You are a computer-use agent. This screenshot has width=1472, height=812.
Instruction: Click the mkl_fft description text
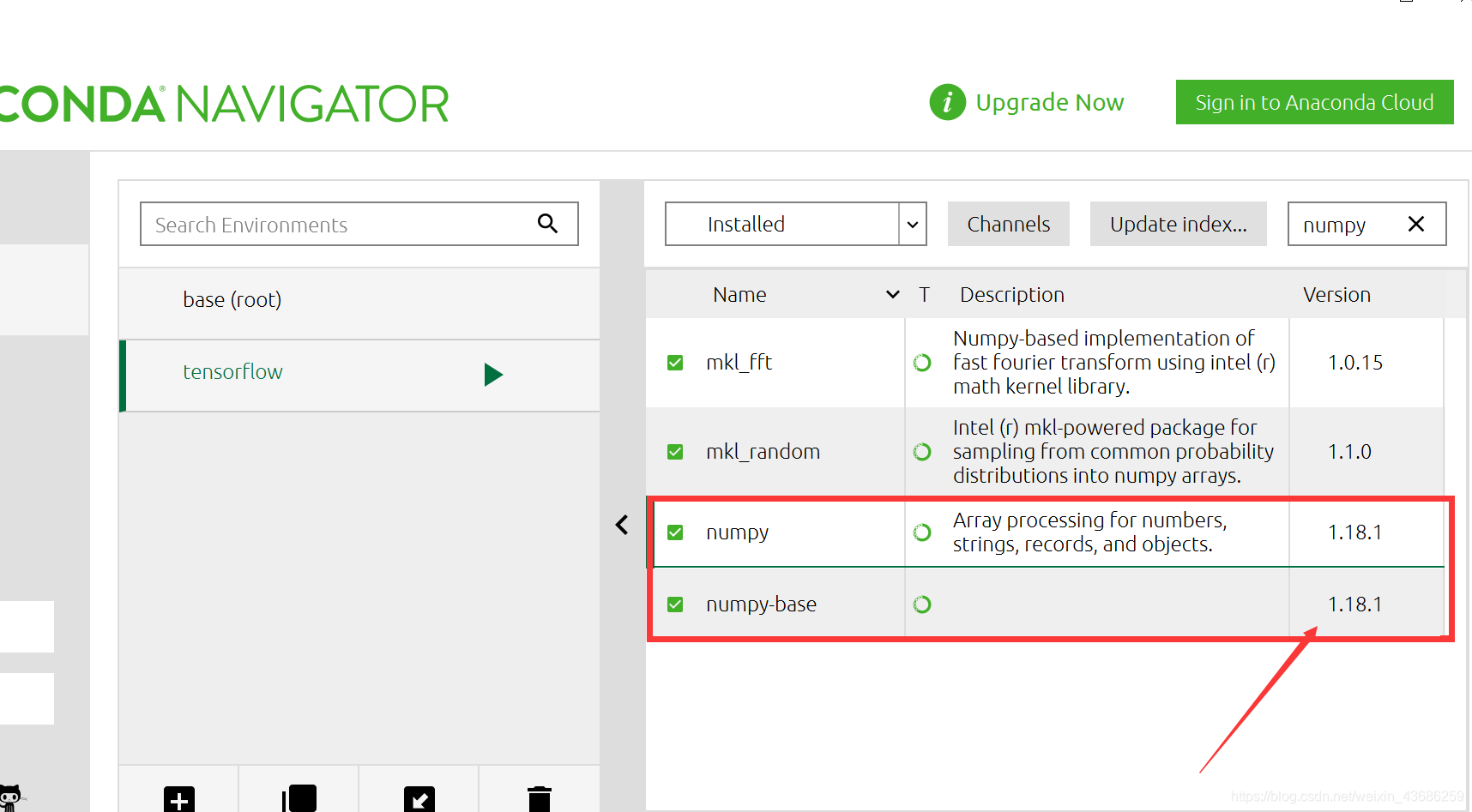pos(1113,363)
